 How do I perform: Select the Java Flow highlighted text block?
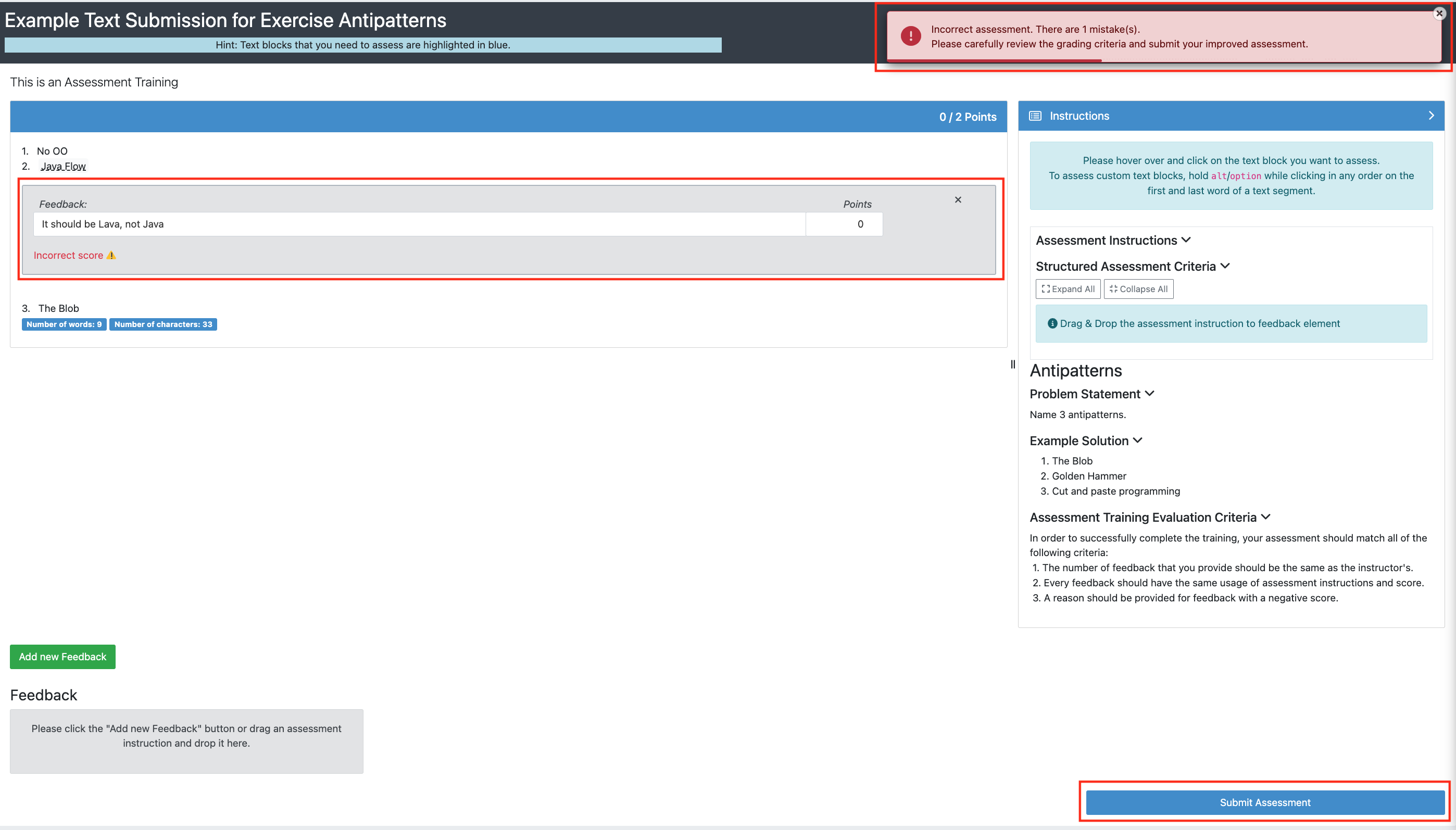[64, 165]
